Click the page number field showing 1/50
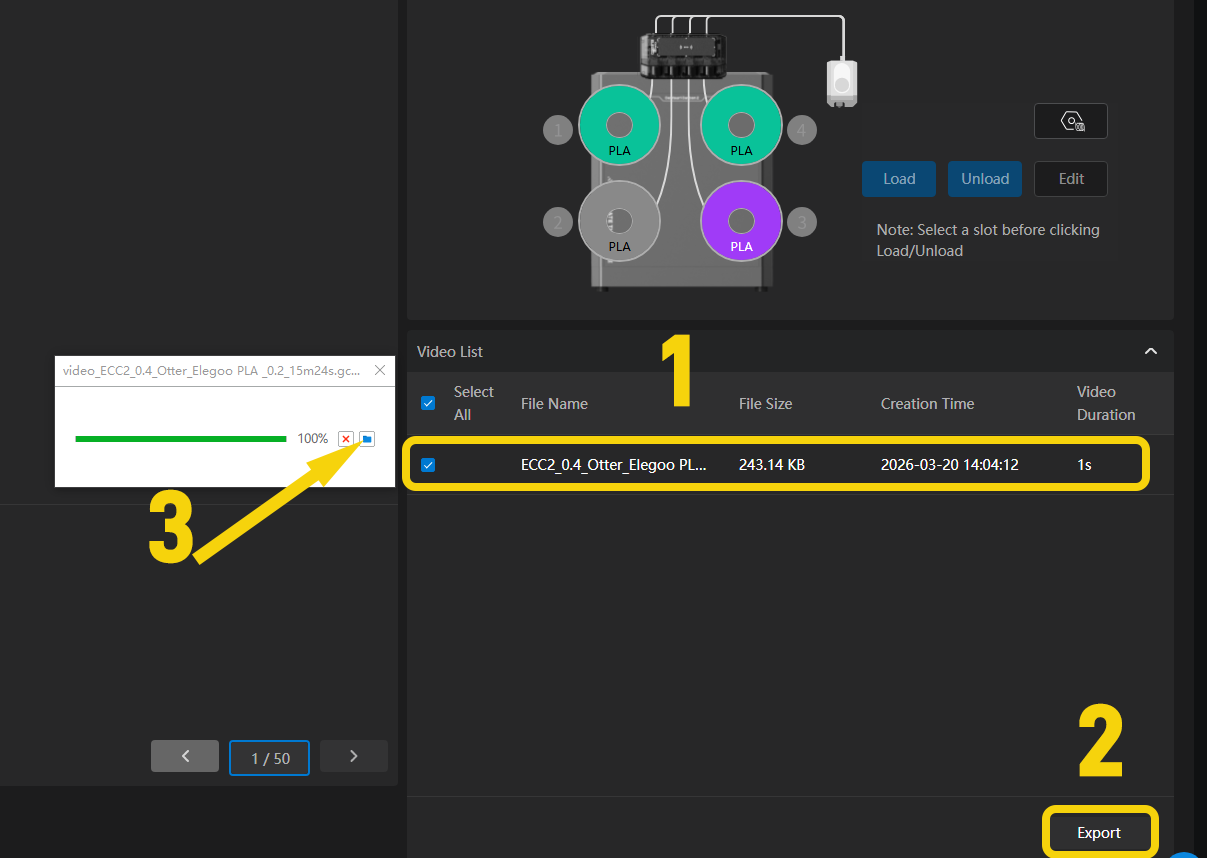Image resolution: width=1207 pixels, height=858 pixels. click(x=269, y=757)
